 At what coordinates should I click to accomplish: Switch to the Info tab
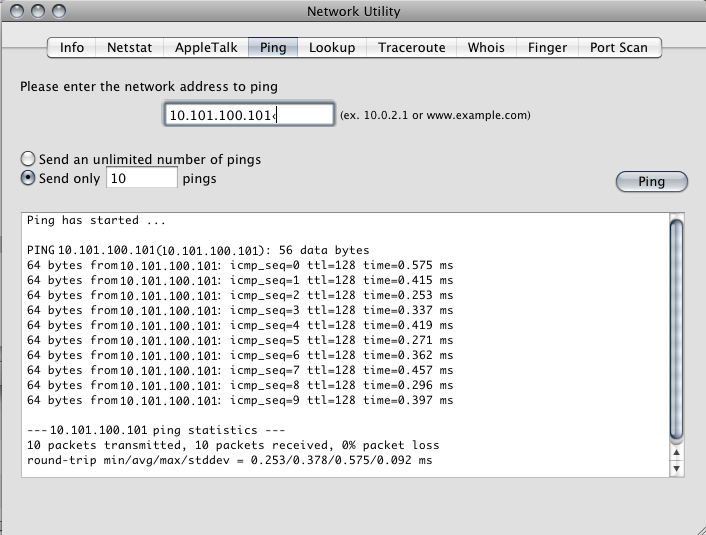coord(72,47)
